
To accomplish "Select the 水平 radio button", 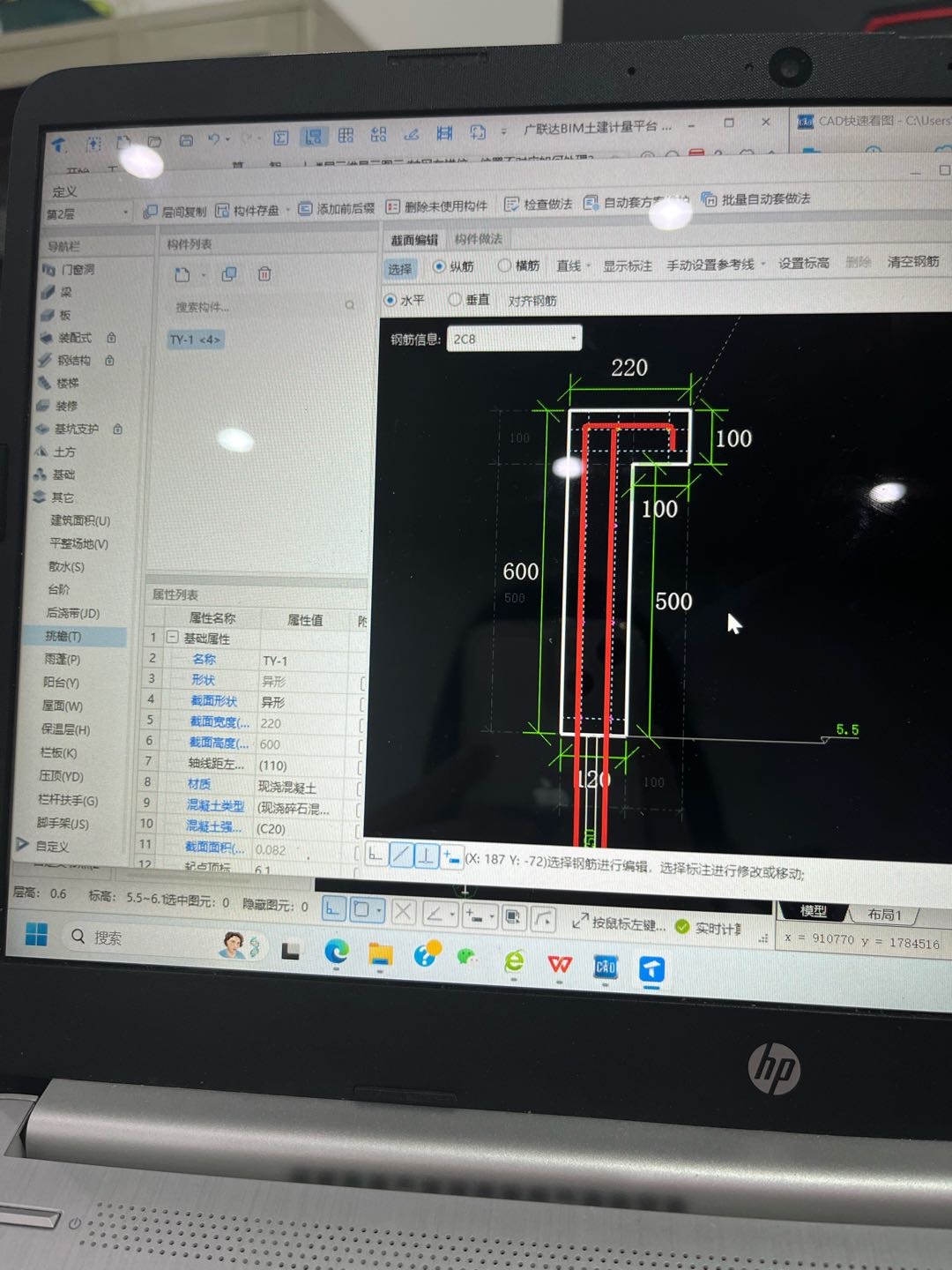I will pos(390,300).
